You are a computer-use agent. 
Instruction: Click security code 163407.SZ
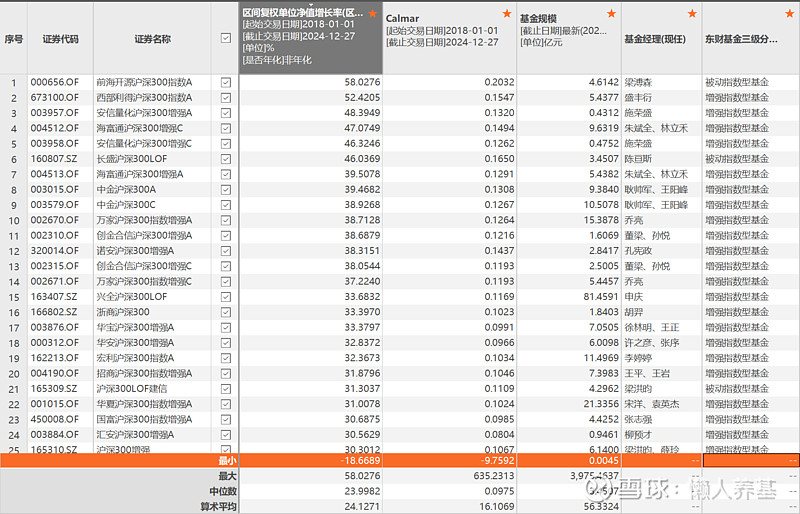54,297
